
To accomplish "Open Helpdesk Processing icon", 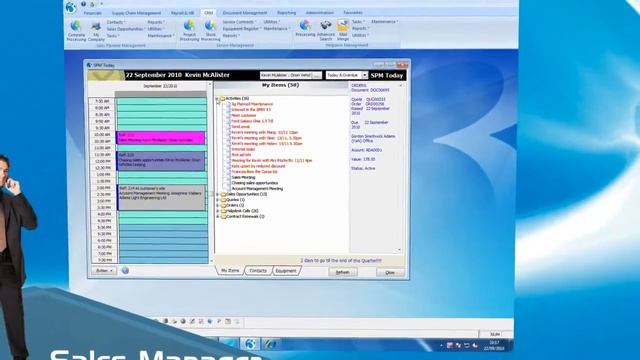I will click(305, 29).
